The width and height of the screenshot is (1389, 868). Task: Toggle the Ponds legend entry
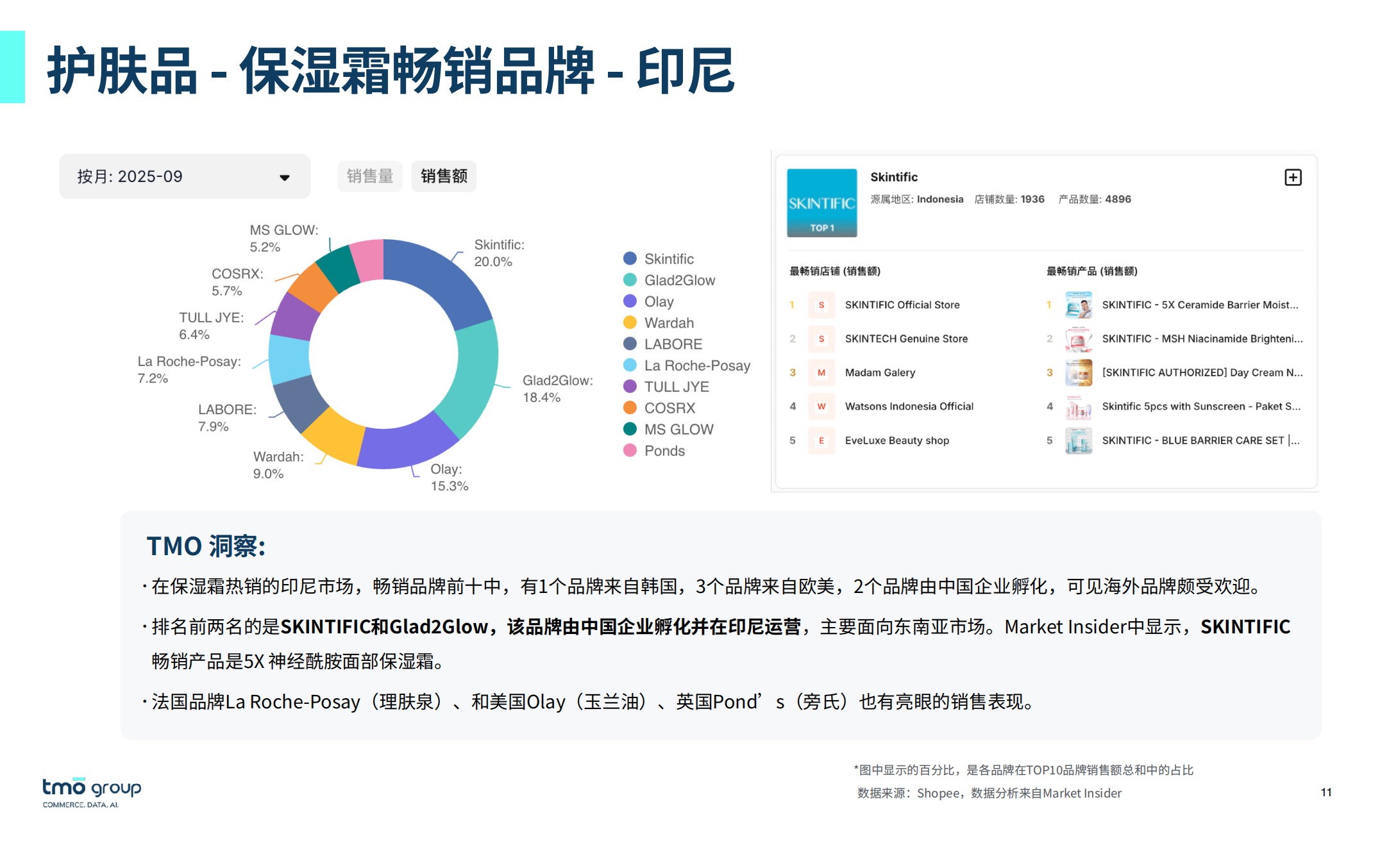coord(664,451)
